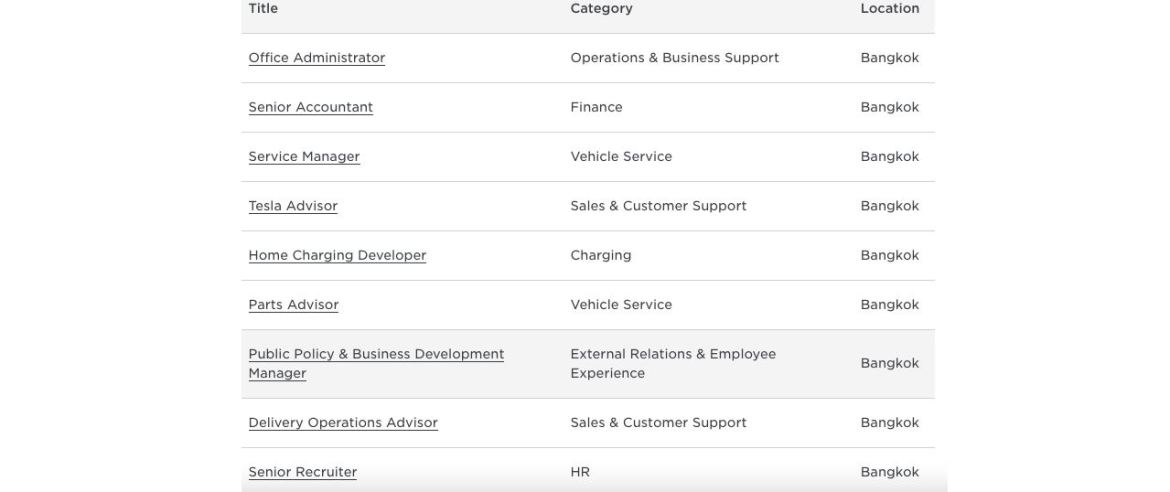1170x492 pixels.
Task: Open the Office Administrator job listing
Action: pyautogui.click(x=316, y=58)
